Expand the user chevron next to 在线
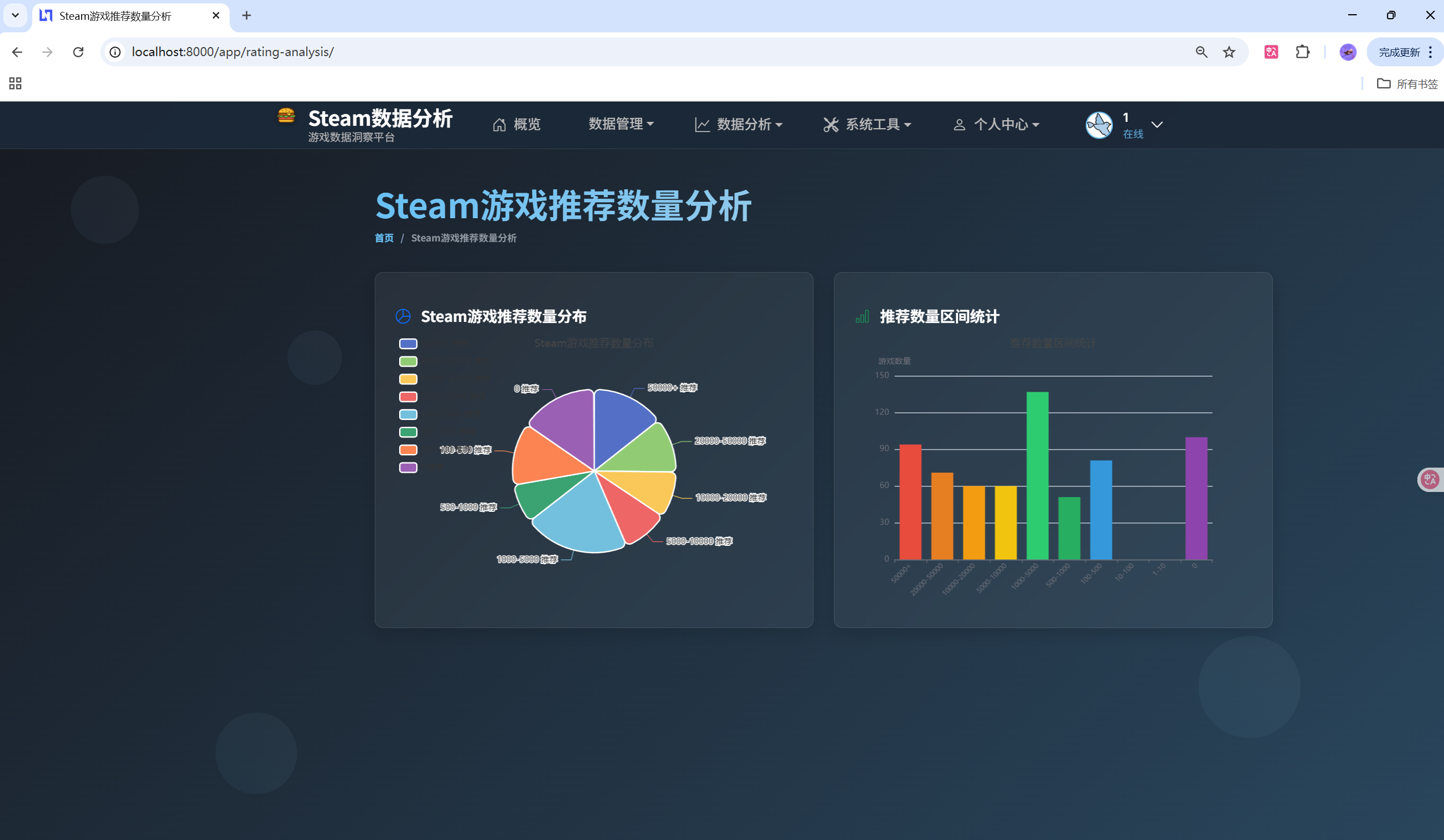The width and height of the screenshot is (1444, 840). coord(1157,124)
